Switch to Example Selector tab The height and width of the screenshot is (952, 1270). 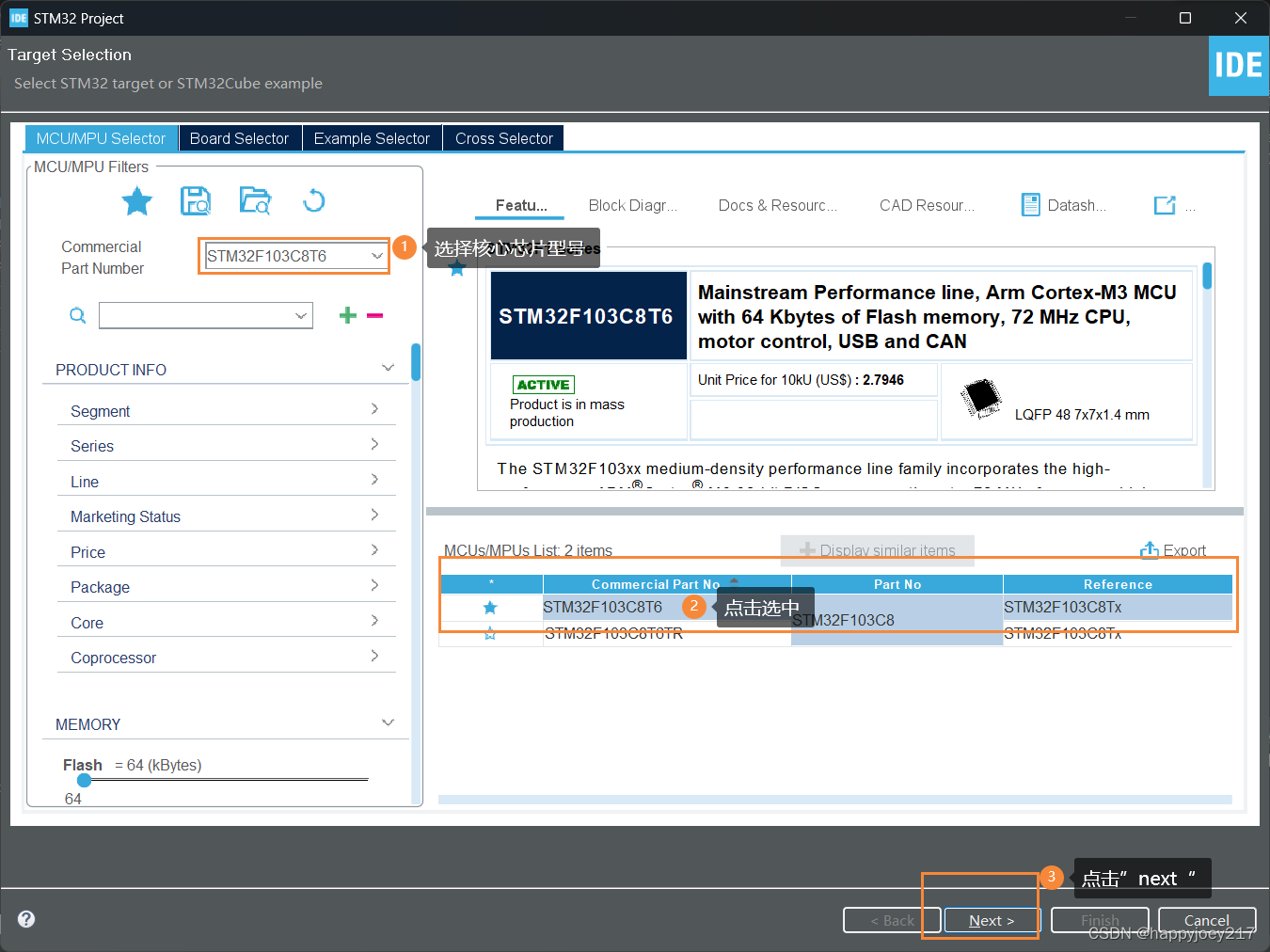point(372,138)
